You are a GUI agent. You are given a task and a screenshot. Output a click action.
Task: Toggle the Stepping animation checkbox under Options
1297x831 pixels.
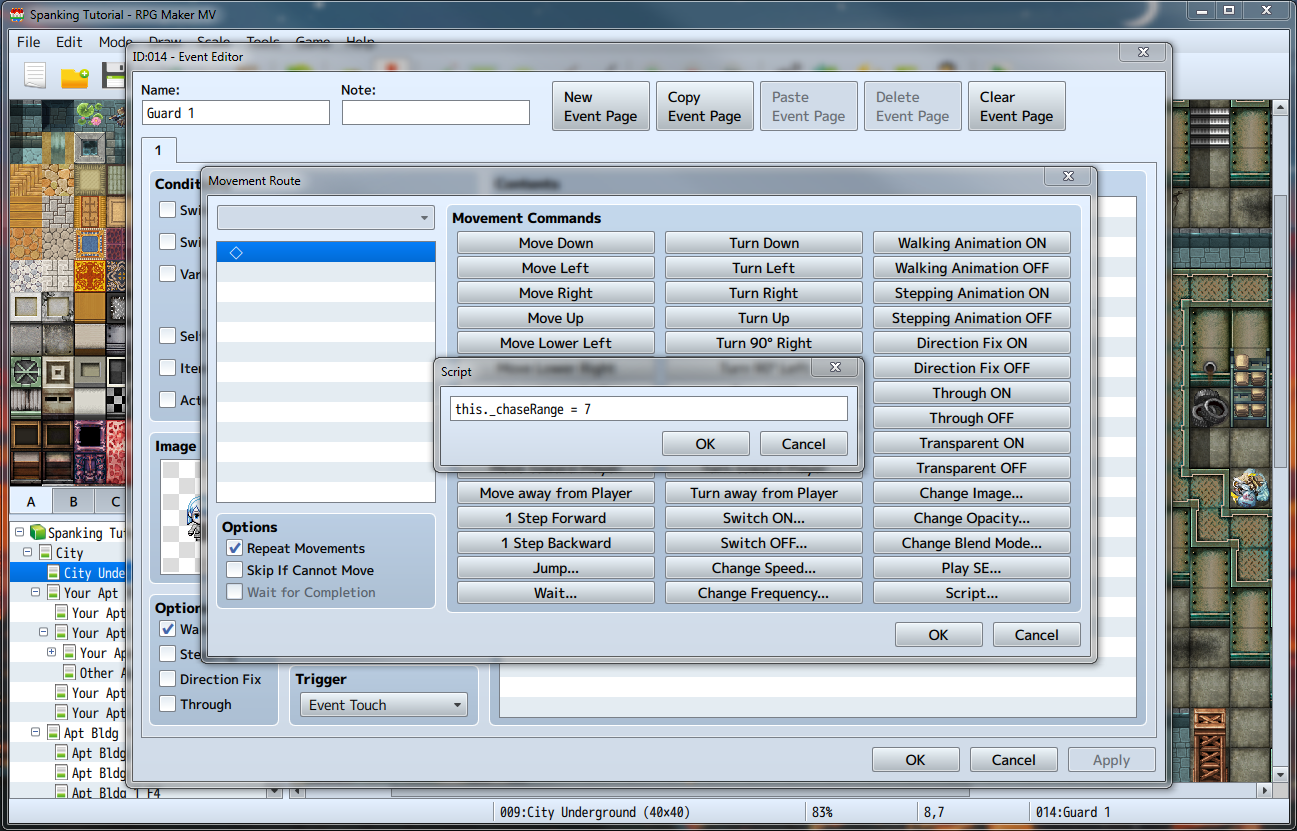point(168,654)
